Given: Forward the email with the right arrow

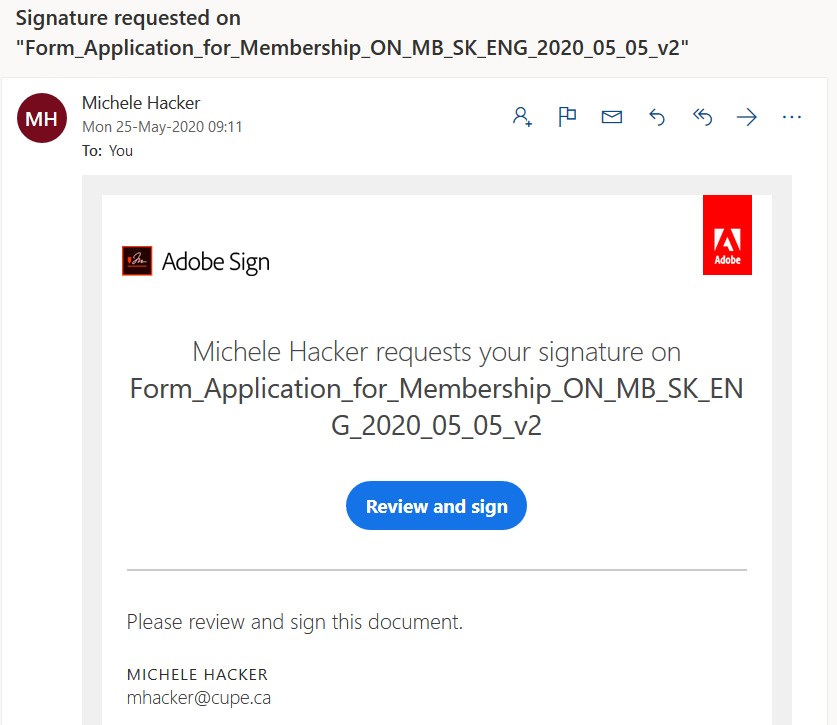Looking at the screenshot, I should pyautogui.click(x=747, y=116).
